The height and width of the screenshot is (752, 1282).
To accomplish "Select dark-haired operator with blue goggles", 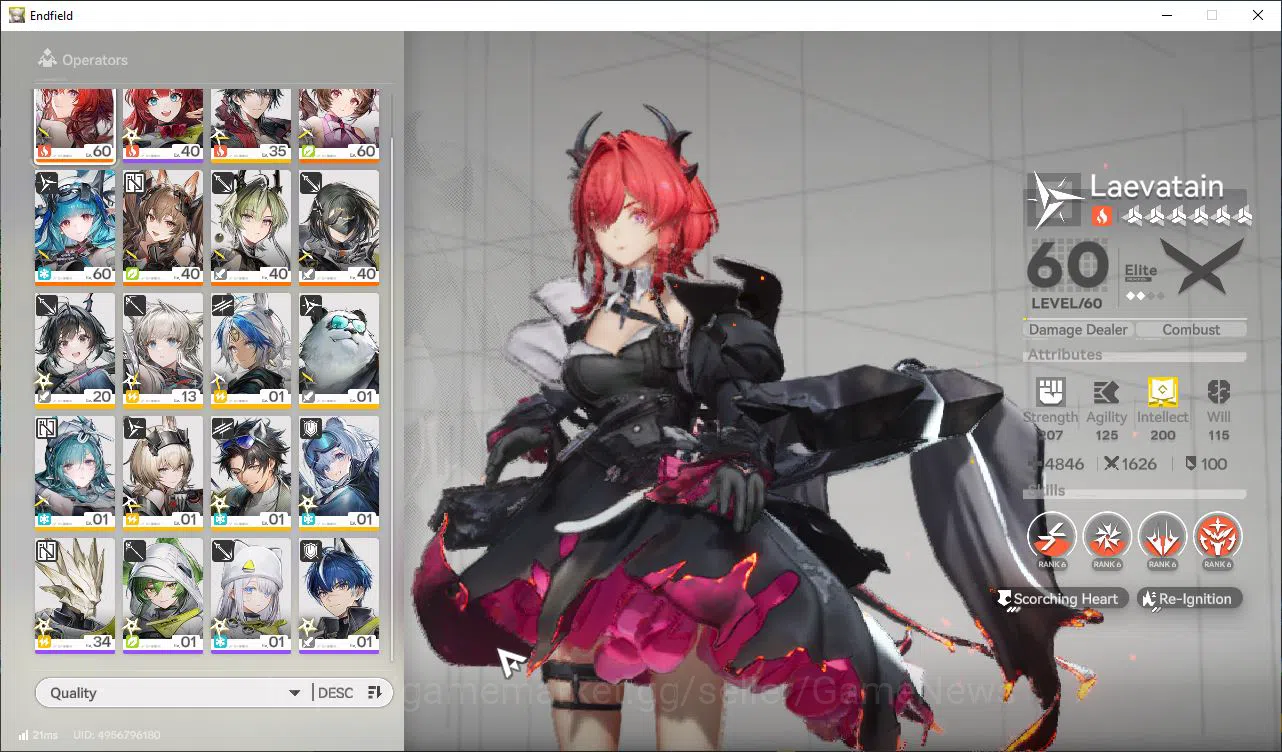I will [x=251, y=473].
